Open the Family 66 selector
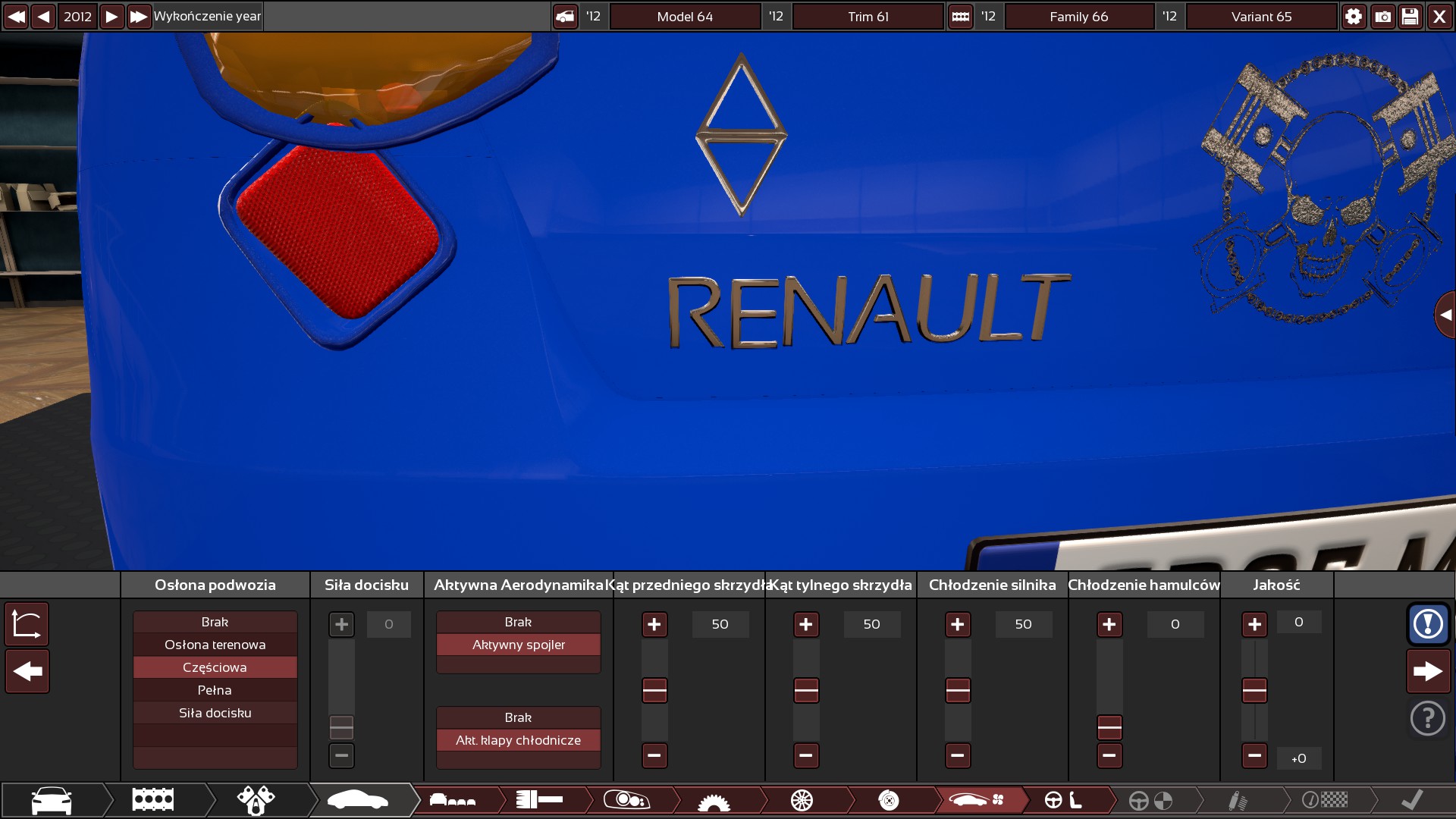The width and height of the screenshot is (1456, 819). pos(1078,17)
